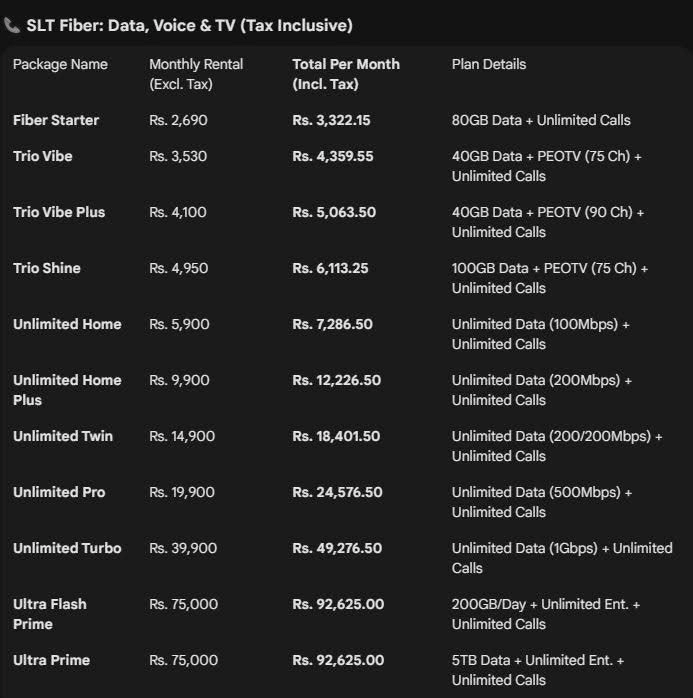693x698 pixels.
Task: Select the Unlimited Twin package name
Action: (x=63, y=436)
